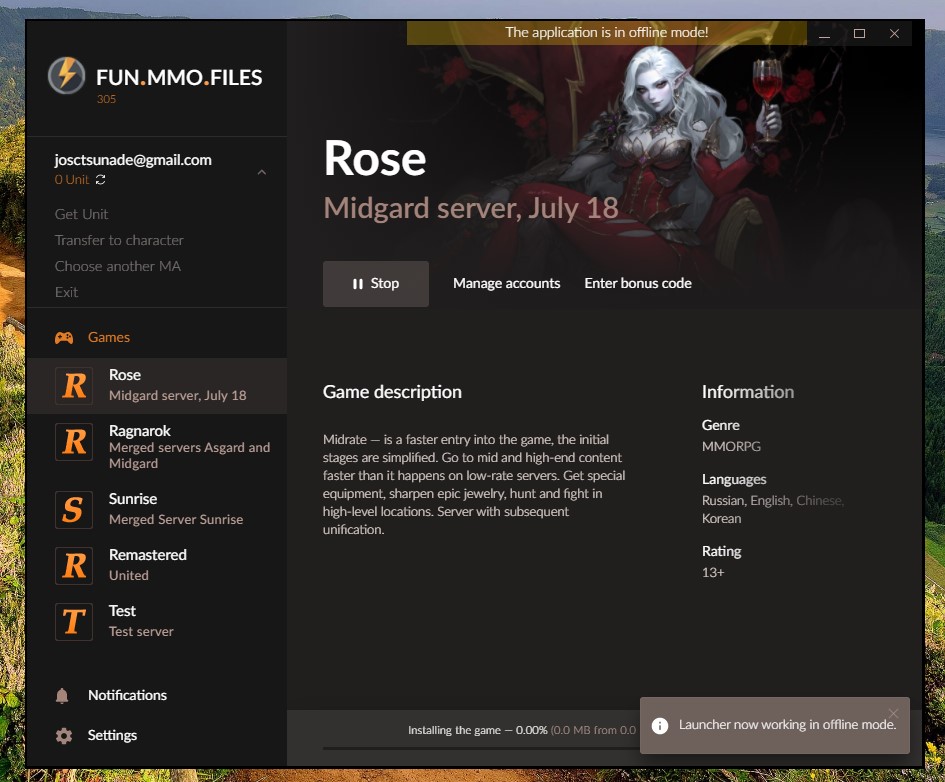Select the Remastered server icon
The image size is (945, 782).
click(x=75, y=565)
